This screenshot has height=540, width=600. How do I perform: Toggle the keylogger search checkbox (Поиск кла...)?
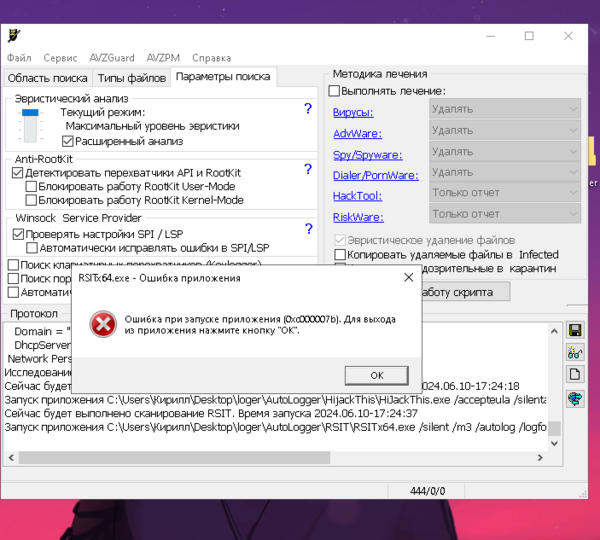click(x=13, y=265)
